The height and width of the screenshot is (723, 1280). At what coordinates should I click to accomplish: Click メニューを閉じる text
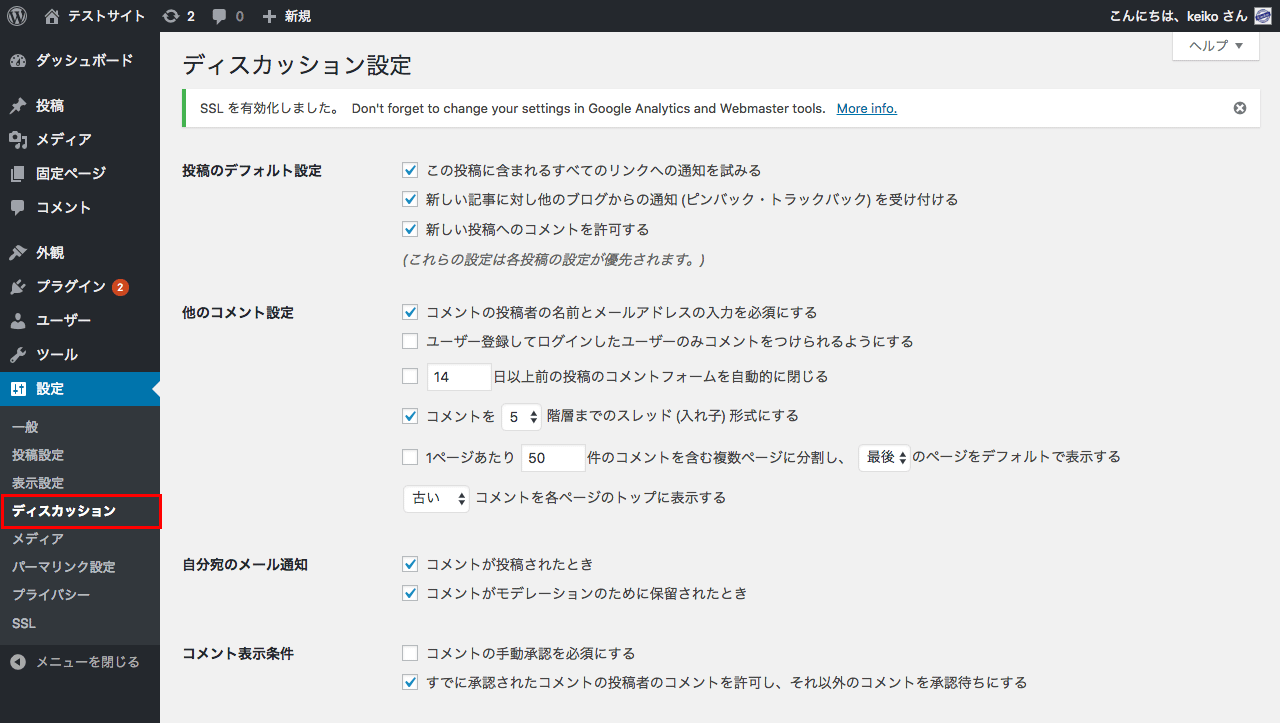coord(88,662)
